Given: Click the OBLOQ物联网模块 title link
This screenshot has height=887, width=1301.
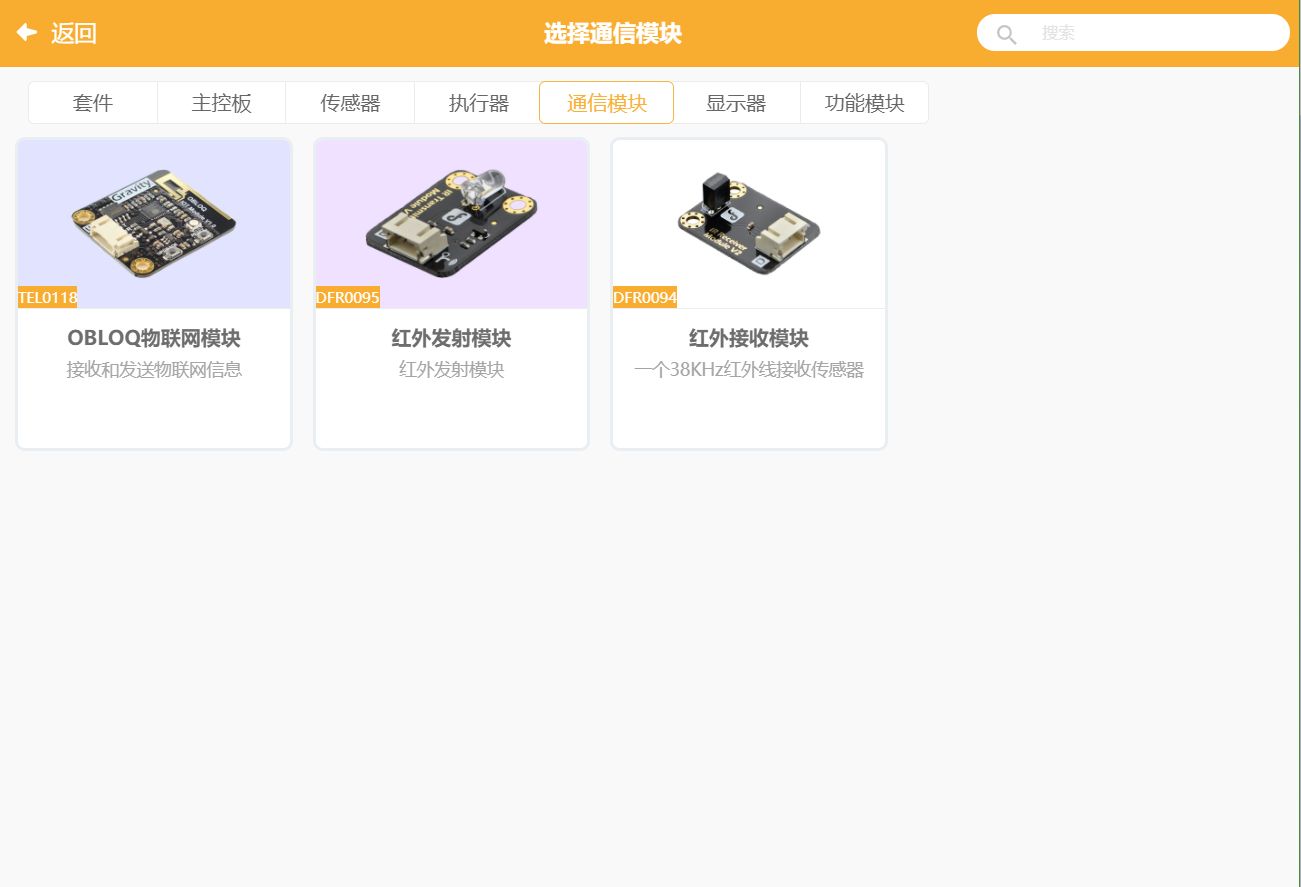Looking at the screenshot, I should [153, 338].
